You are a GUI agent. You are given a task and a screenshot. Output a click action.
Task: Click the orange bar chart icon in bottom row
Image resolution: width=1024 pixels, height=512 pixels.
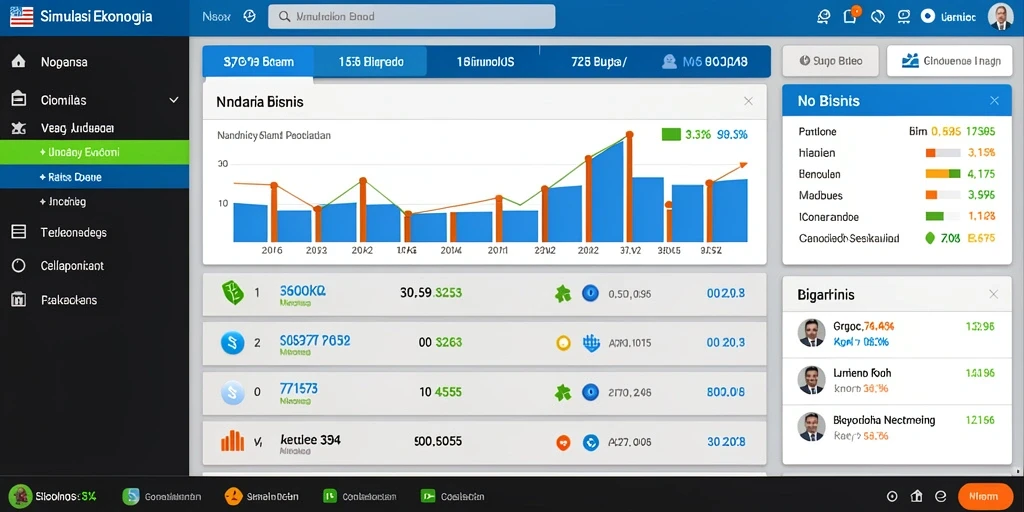pos(232,441)
